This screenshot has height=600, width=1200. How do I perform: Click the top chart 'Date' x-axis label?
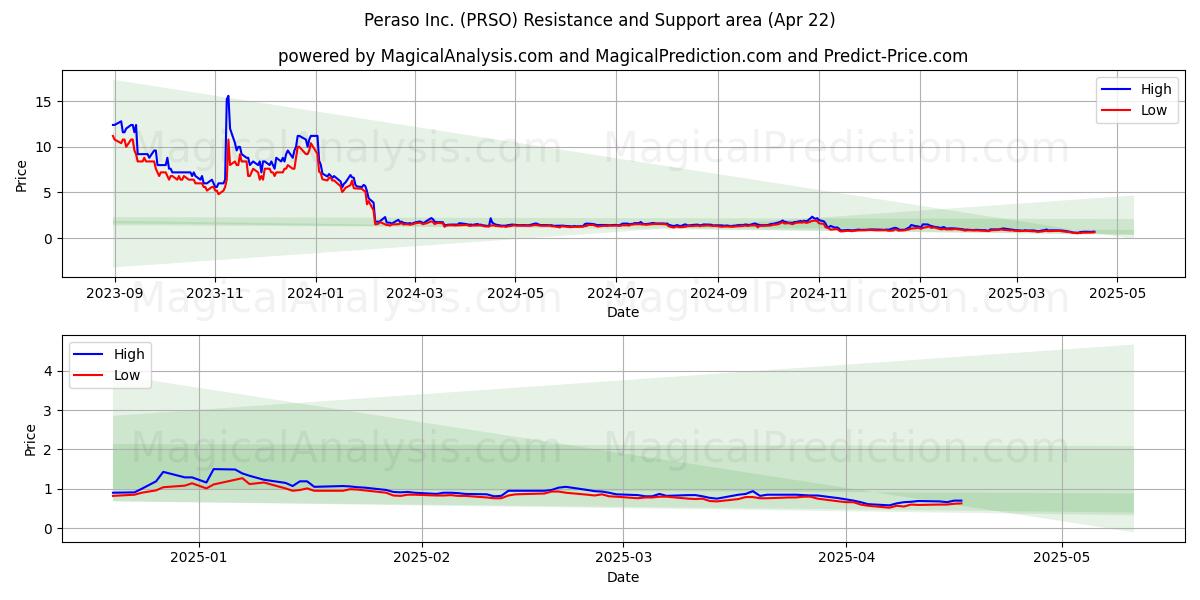pos(623,313)
